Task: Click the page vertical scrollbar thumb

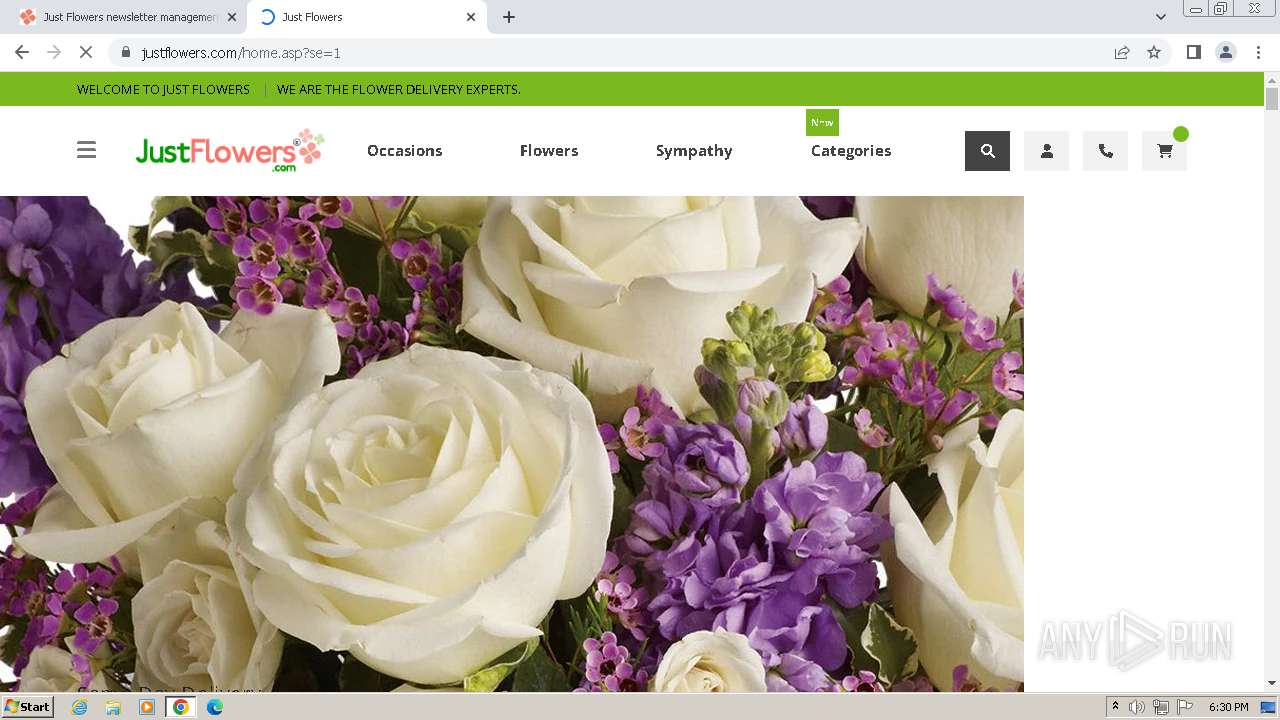Action: [1272, 98]
